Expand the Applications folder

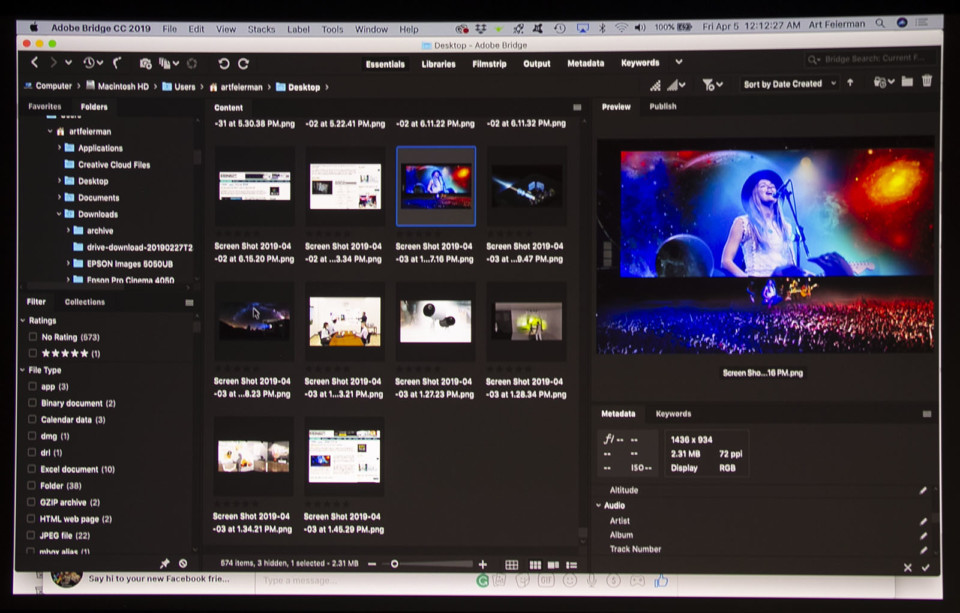tap(59, 148)
